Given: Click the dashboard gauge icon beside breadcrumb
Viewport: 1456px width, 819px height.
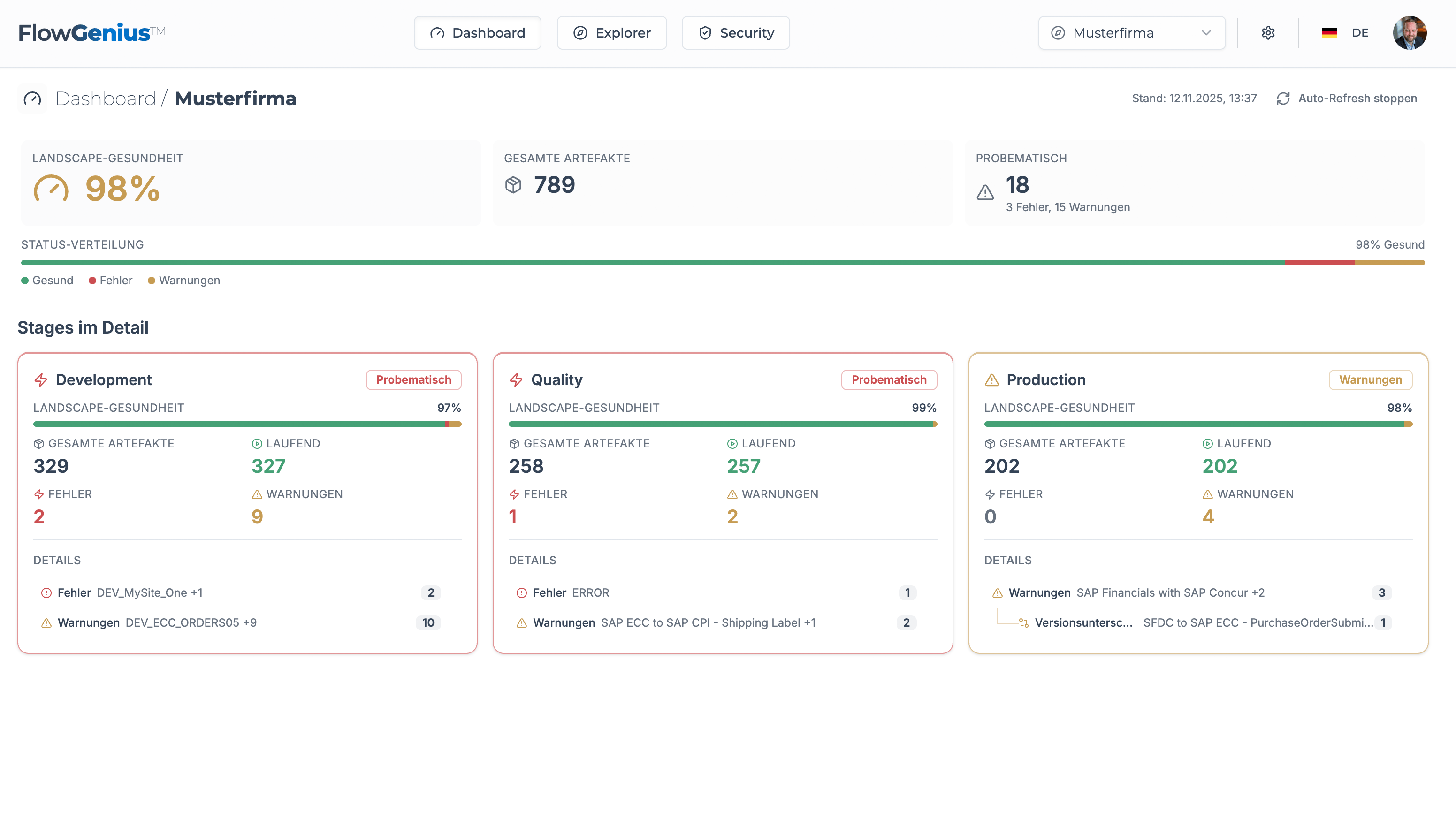Looking at the screenshot, I should [x=32, y=99].
